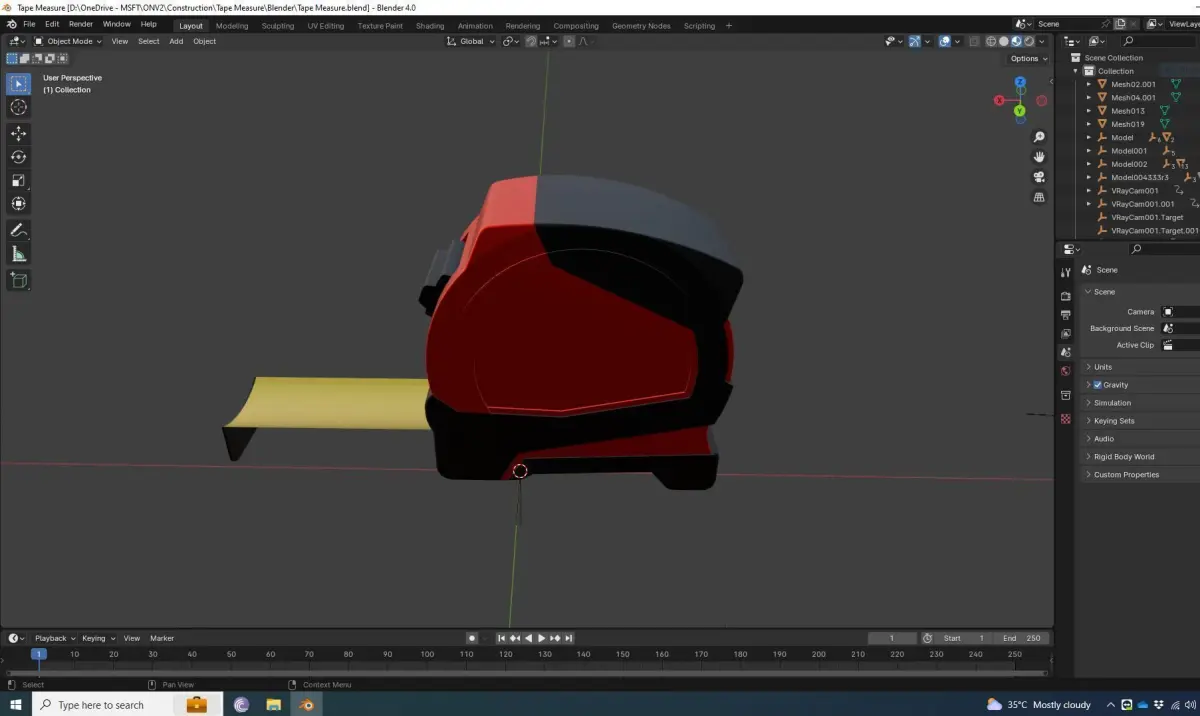Choose the Cursor tool in toolbar
The width and height of the screenshot is (1200, 716).
click(x=18, y=108)
